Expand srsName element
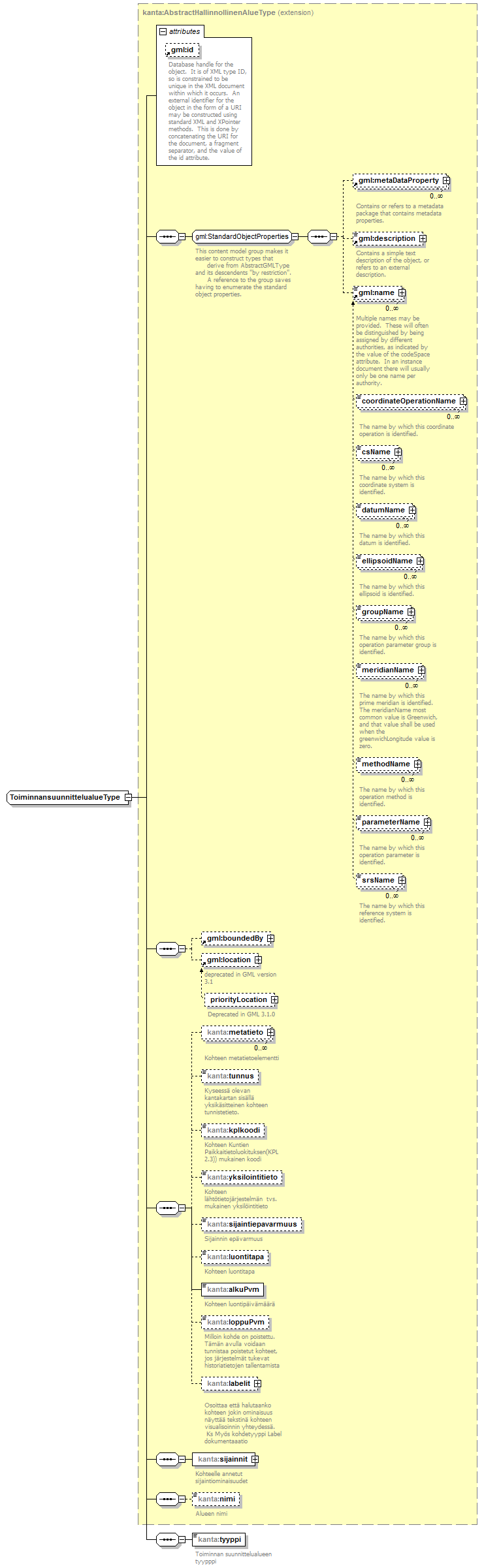 [402, 880]
